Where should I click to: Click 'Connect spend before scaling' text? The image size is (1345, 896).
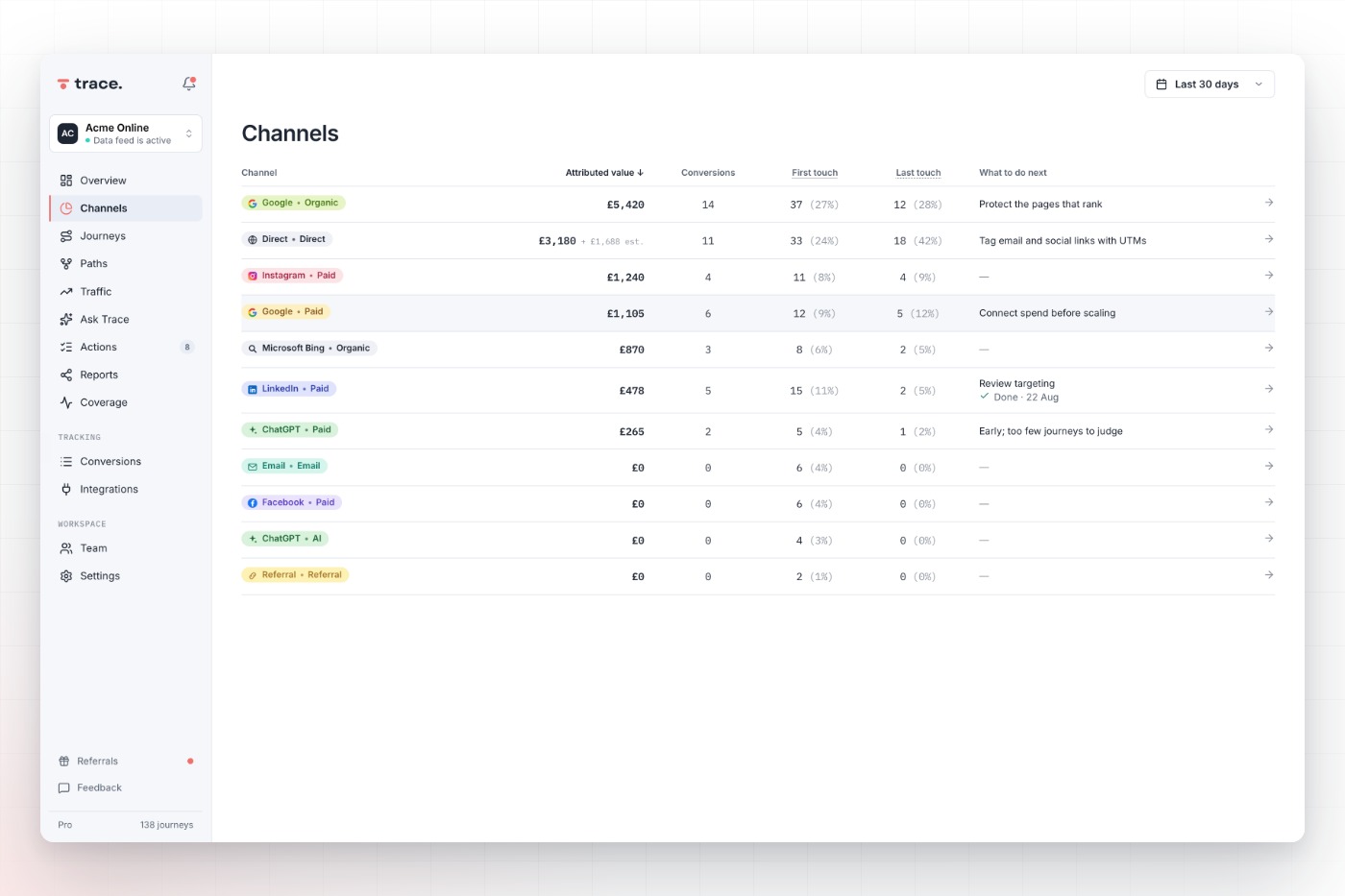1047,313
